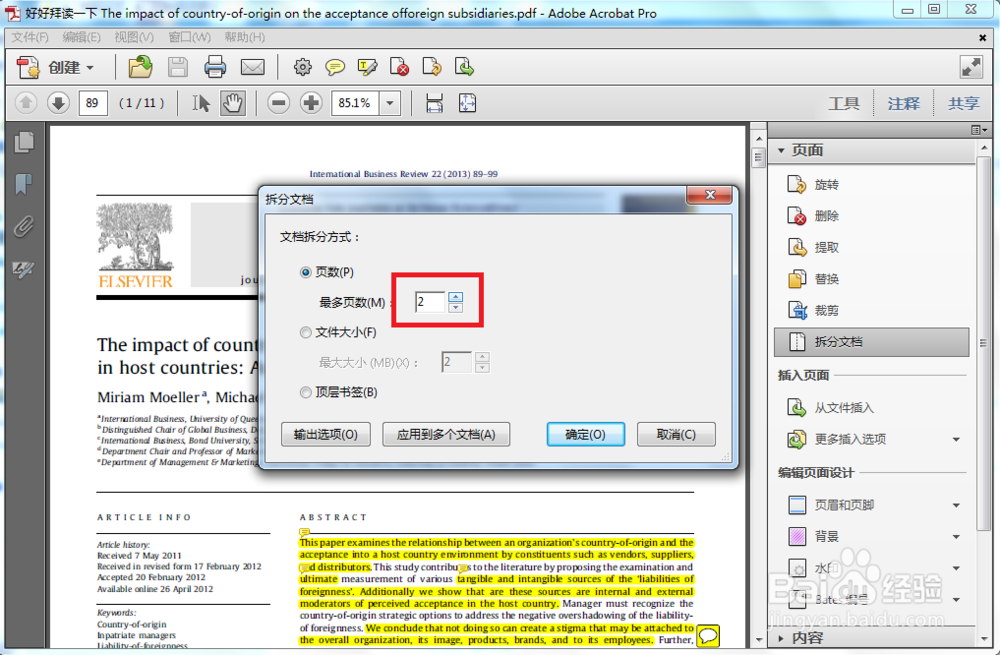1000x655 pixels.
Task: Click 应用到多个文档 button
Action: coord(446,434)
